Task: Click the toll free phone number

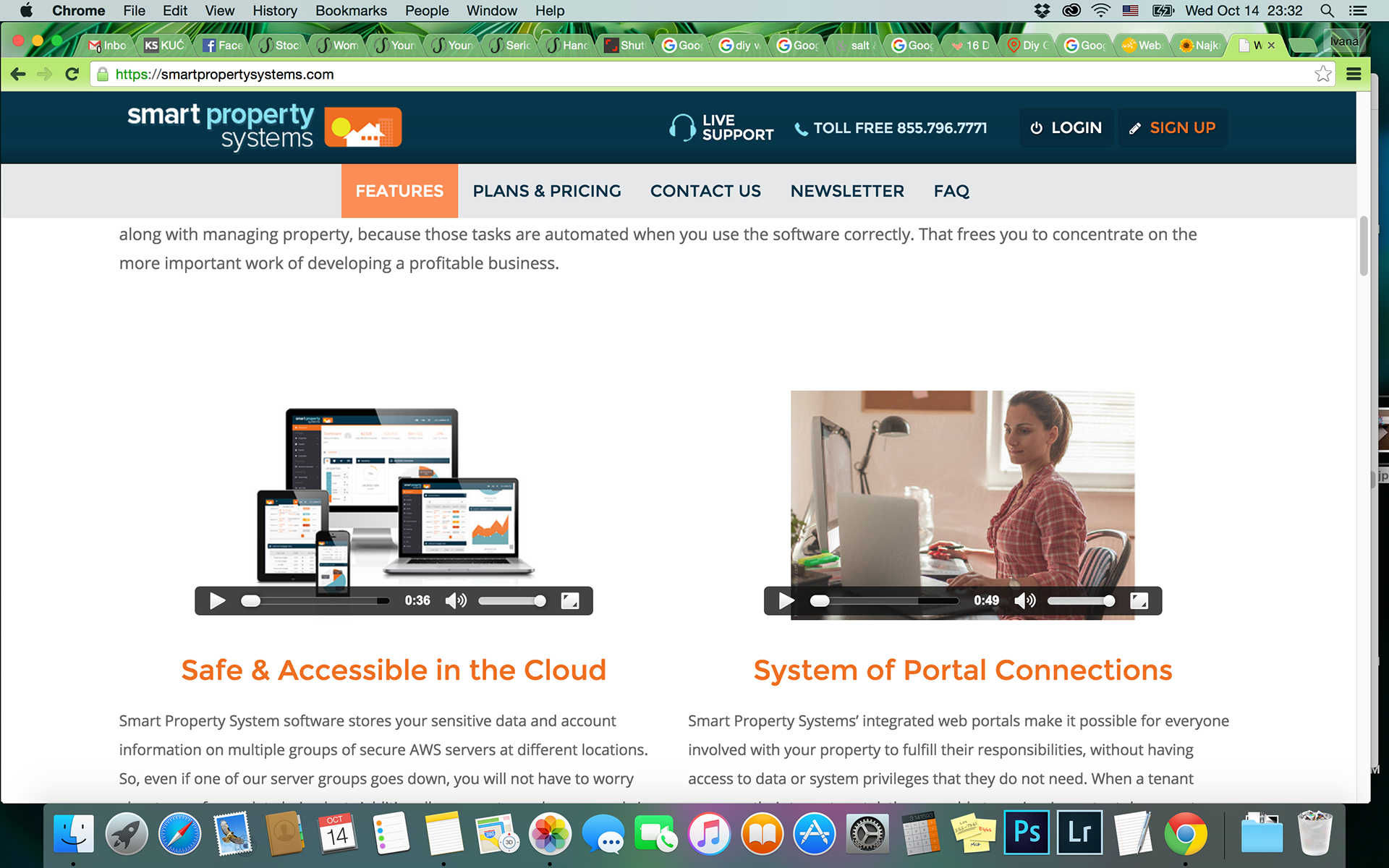Action: tap(891, 128)
